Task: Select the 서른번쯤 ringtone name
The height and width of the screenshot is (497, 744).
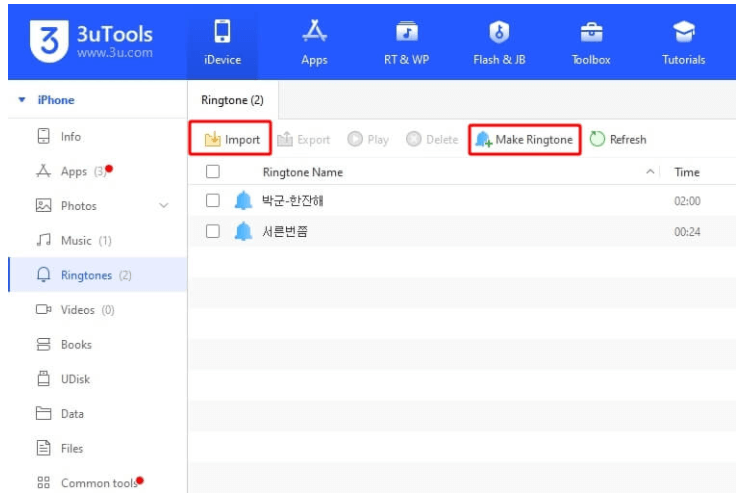Action: tap(285, 232)
